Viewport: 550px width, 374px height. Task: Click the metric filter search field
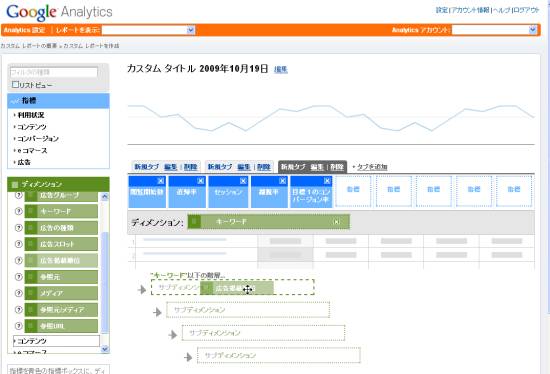(54, 72)
